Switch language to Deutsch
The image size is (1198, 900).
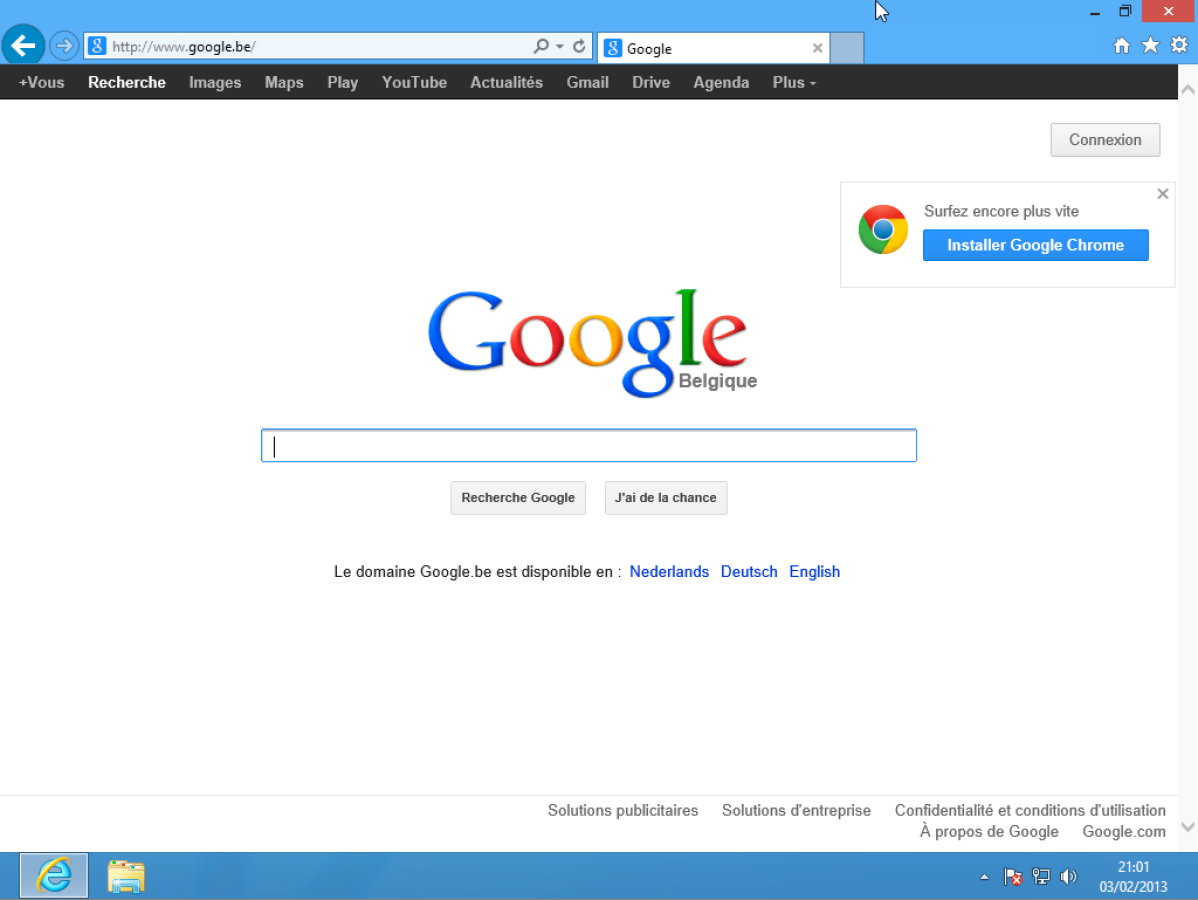[749, 572]
